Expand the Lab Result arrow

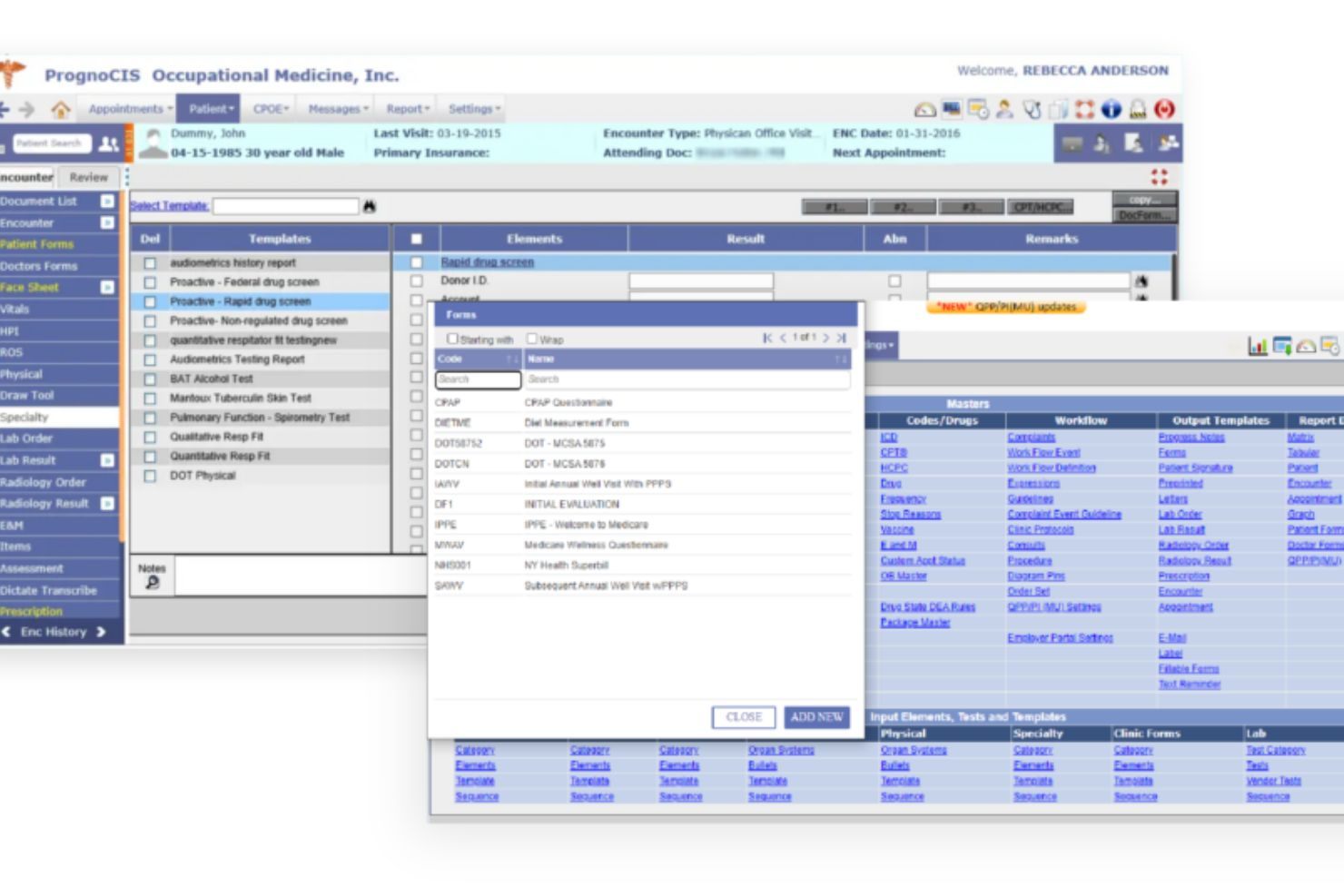pyautogui.click(x=107, y=460)
